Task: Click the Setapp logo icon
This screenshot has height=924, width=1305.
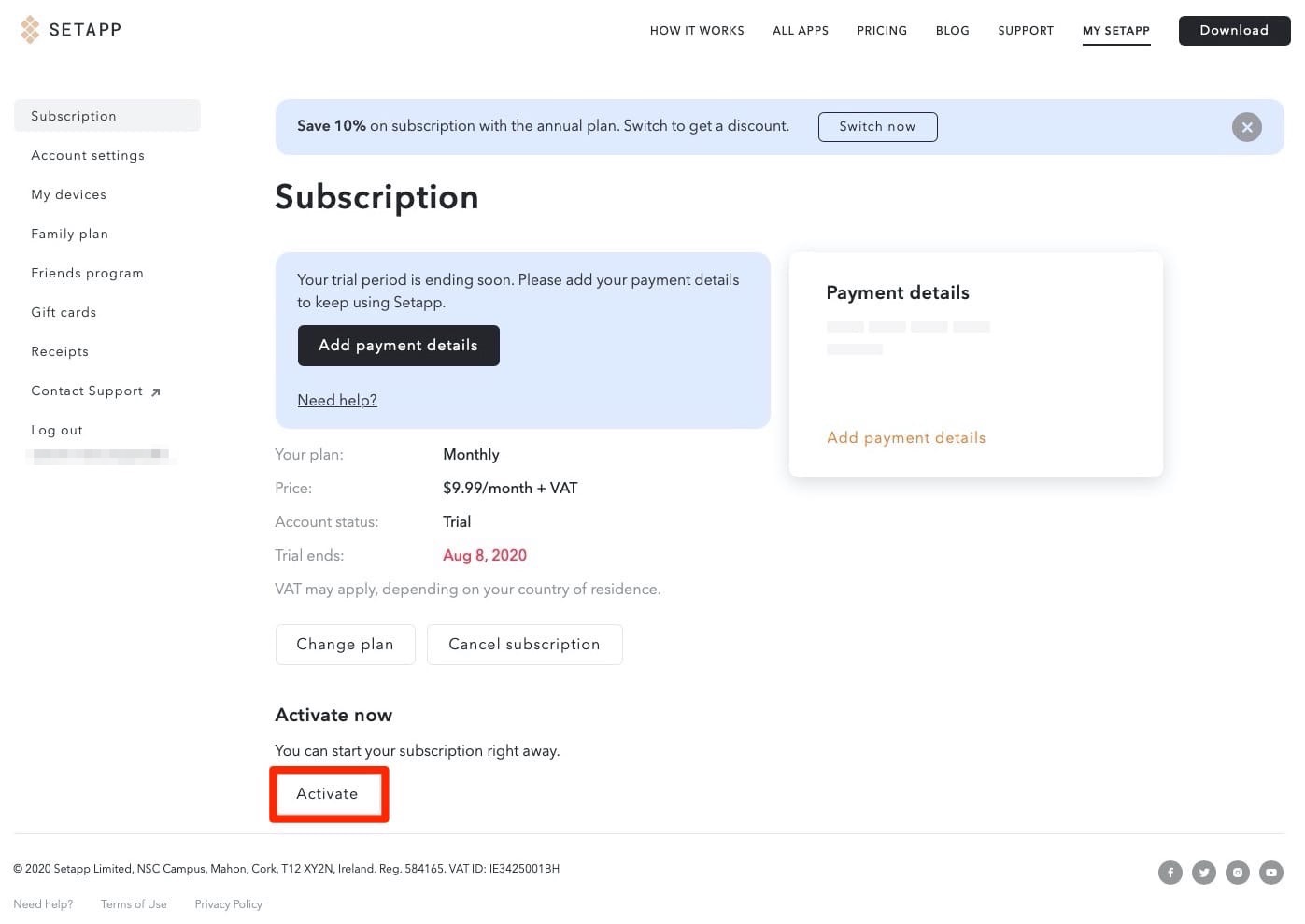Action: 31,30
